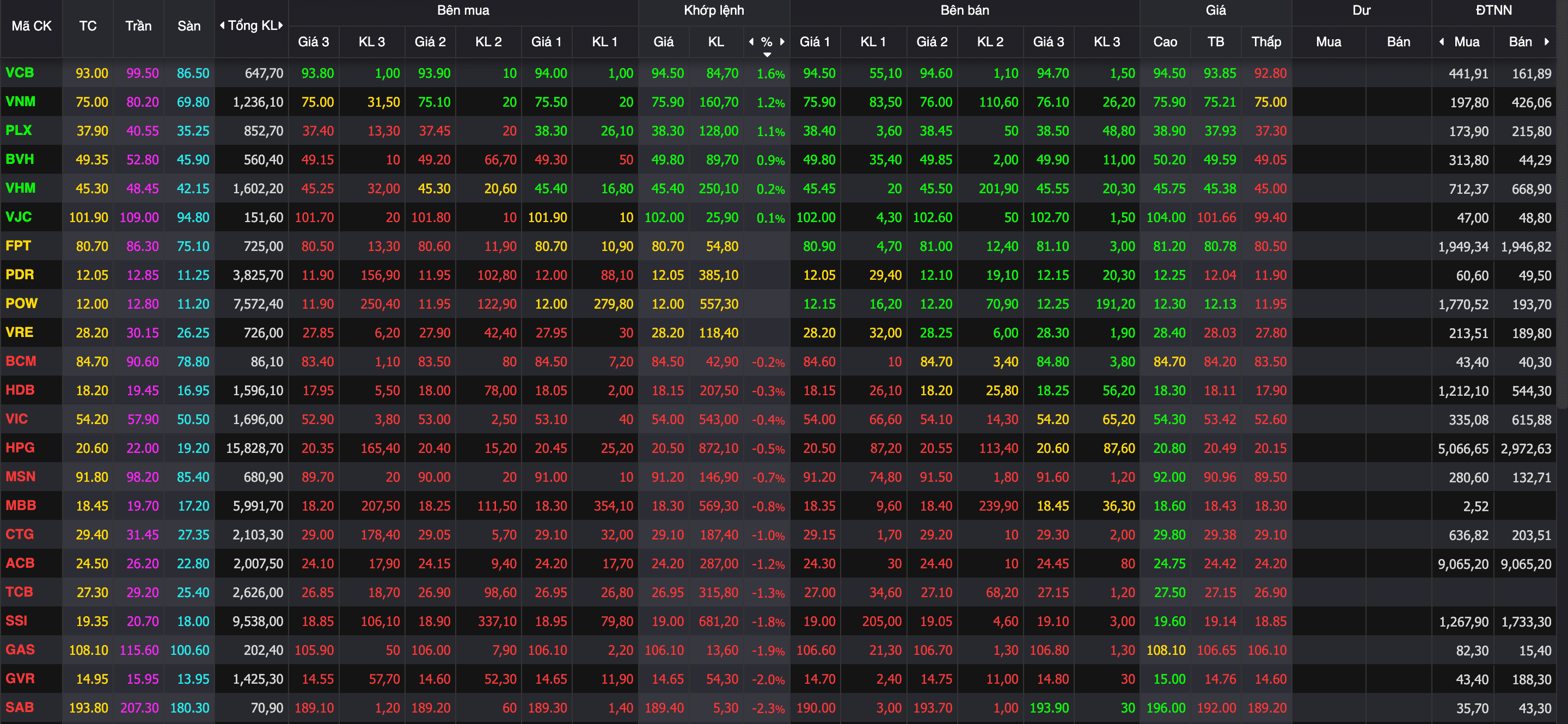The height and width of the screenshot is (724, 1568).
Task: Click SSI foreign sell value 1,733,30
Action: 1526,622
